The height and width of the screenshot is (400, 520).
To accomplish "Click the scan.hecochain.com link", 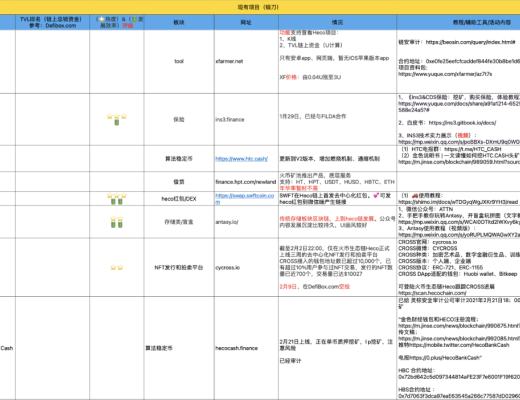I will 432,293.
